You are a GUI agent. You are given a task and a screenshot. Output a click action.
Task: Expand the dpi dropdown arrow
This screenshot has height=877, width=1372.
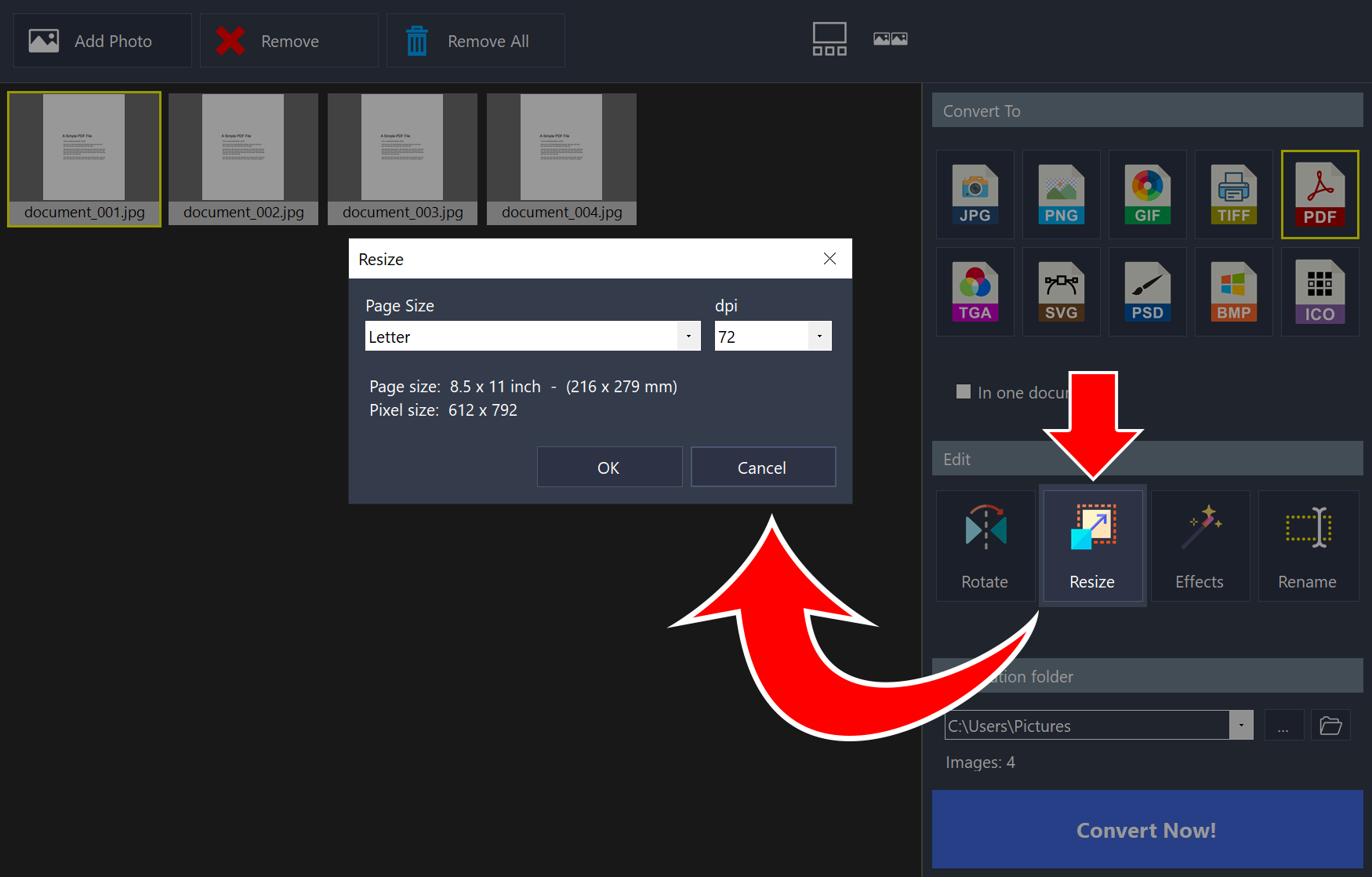(x=819, y=336)
